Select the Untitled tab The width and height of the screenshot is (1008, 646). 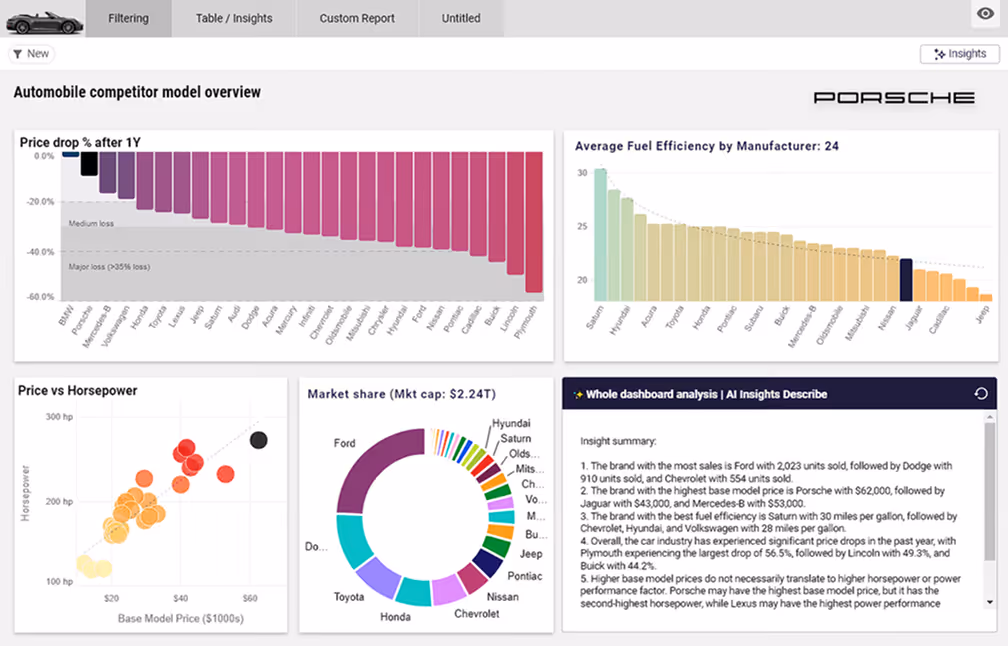pyautogui.click(x=460, y=18)
